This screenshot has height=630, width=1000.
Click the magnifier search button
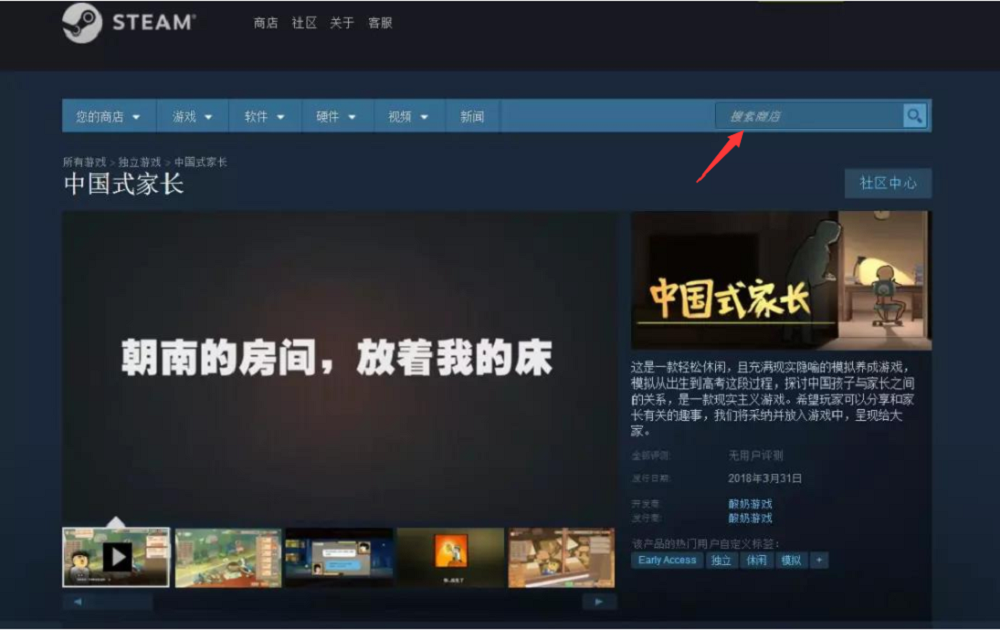coord(915,116)
